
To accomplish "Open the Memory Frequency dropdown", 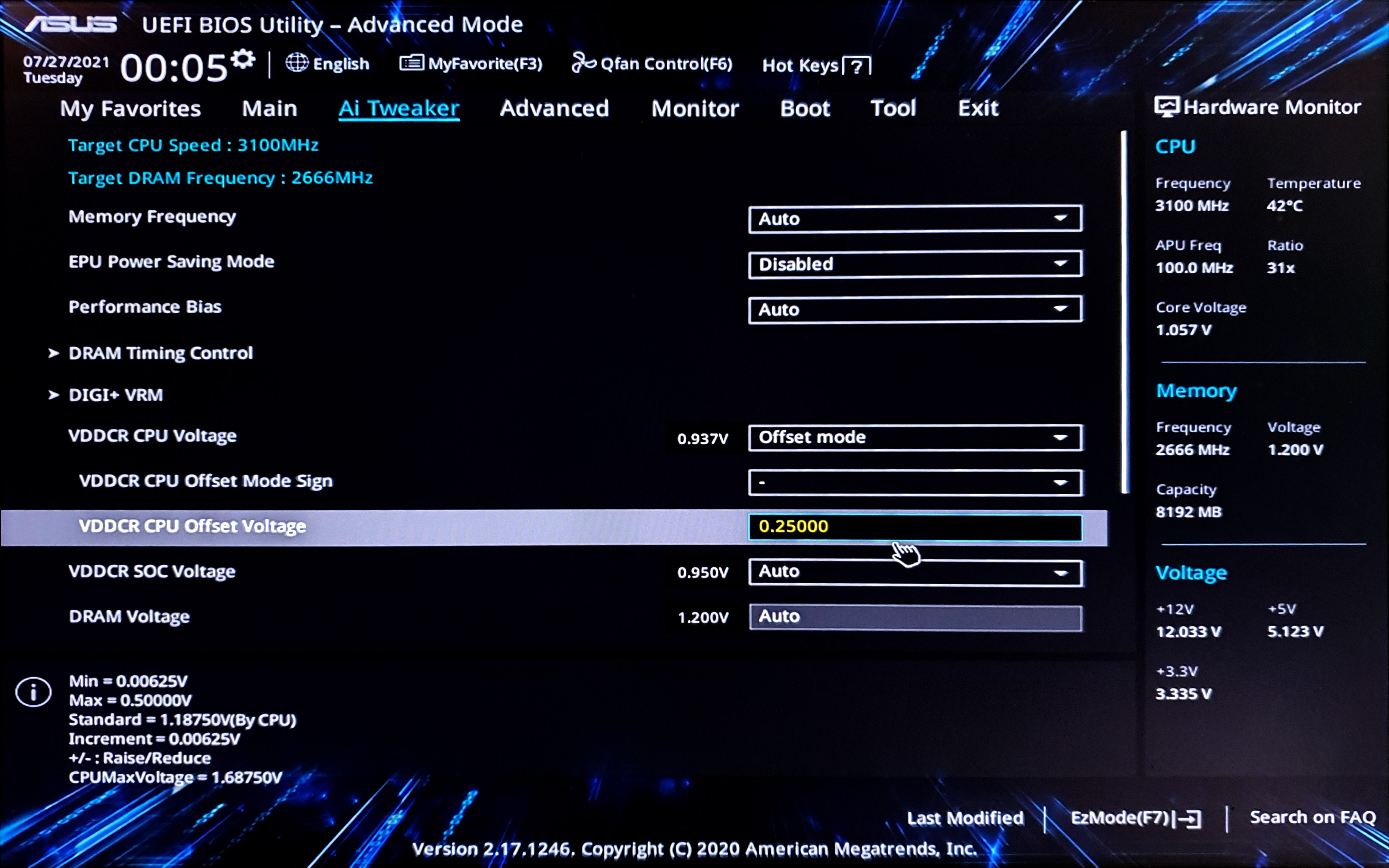I will 915,219.
